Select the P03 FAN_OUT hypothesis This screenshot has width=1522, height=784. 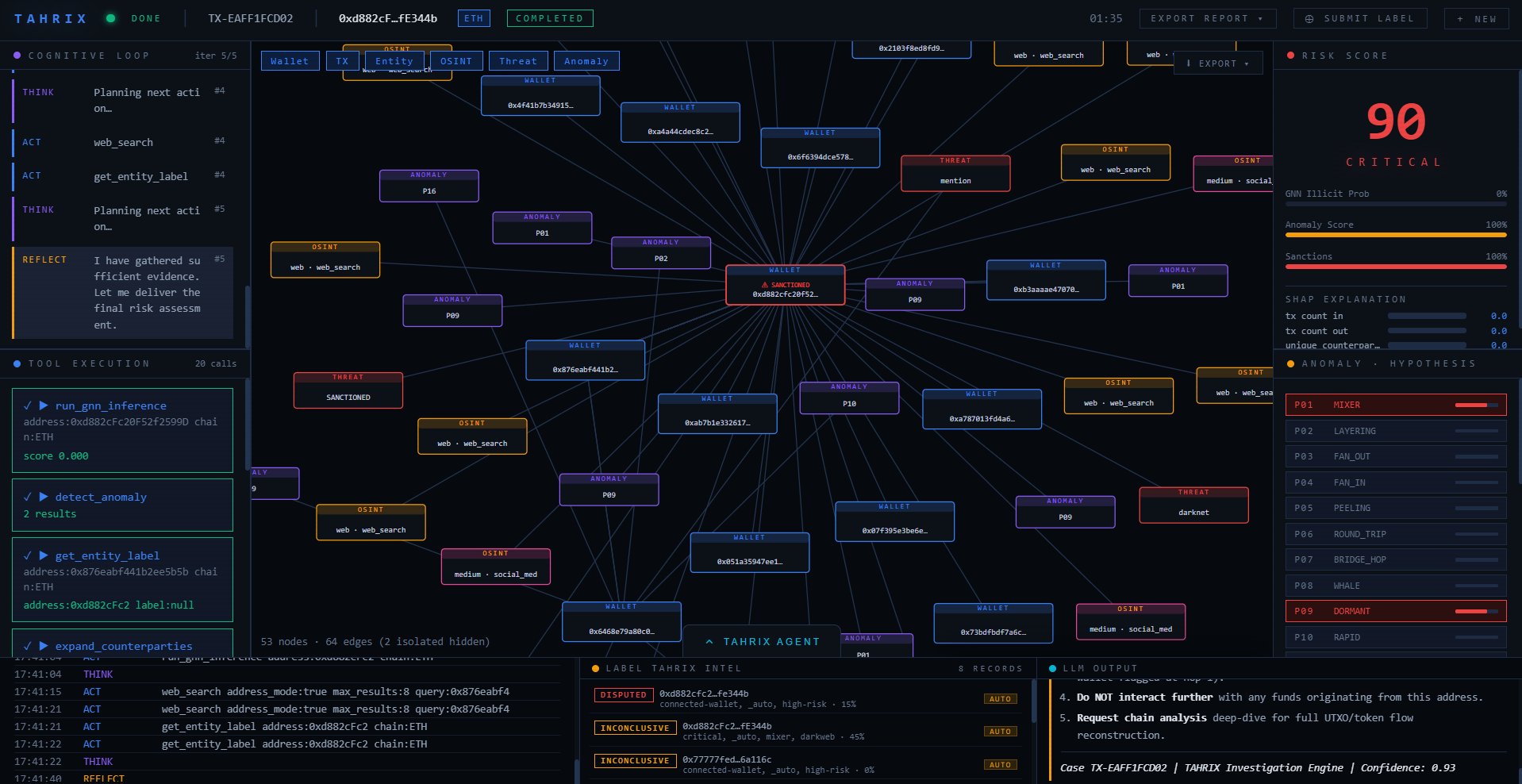[1396, 456]
